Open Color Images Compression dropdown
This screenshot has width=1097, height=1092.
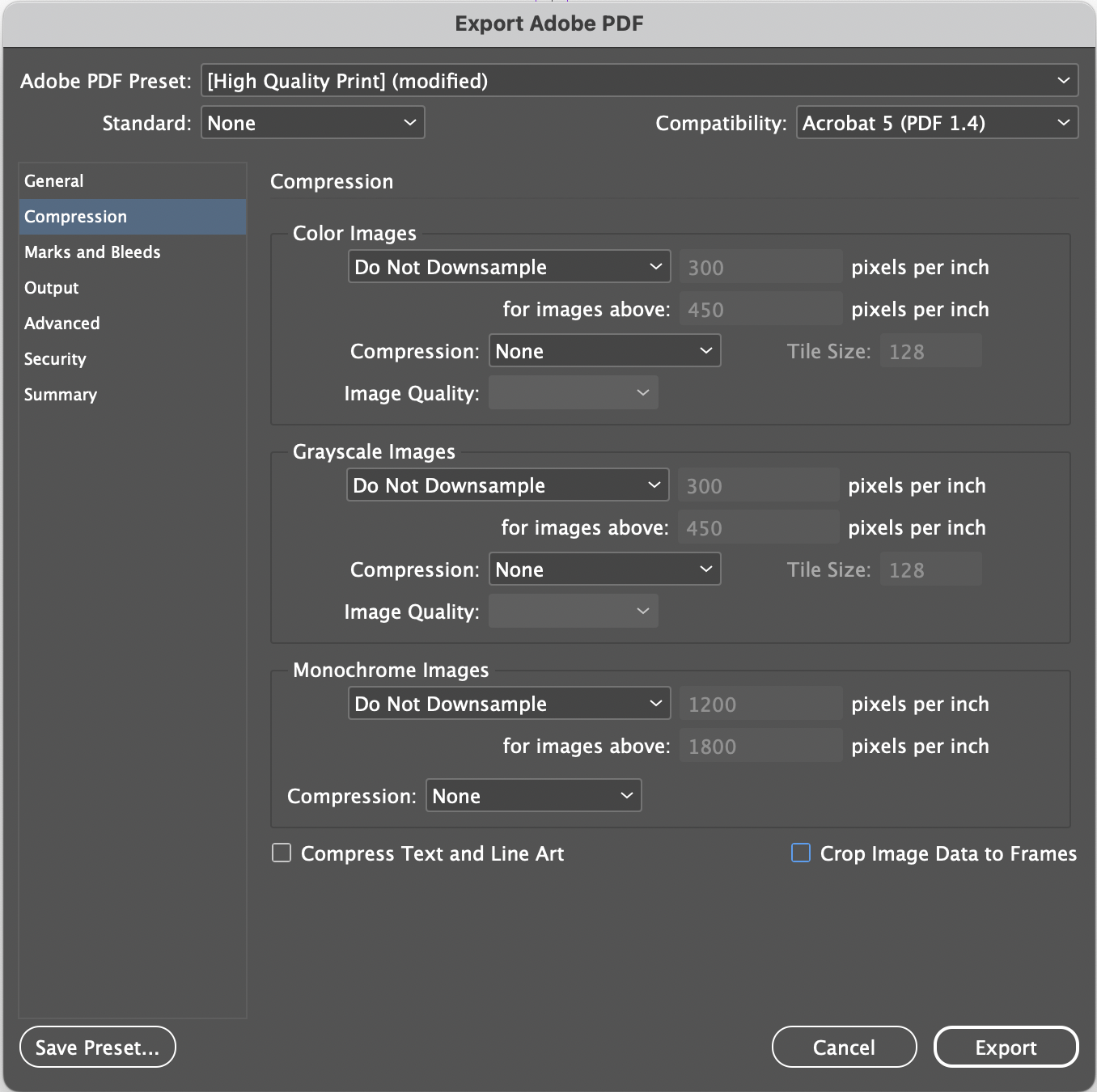coord(604,351)
